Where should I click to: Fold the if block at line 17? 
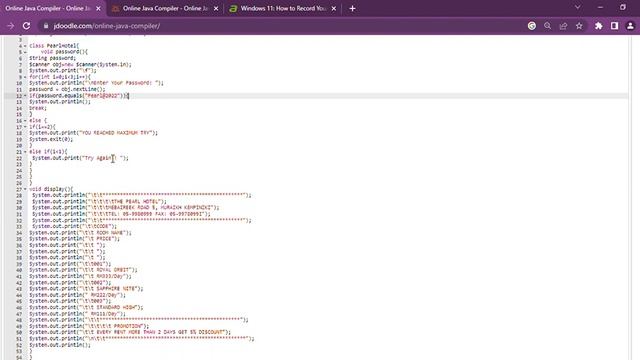25,127
